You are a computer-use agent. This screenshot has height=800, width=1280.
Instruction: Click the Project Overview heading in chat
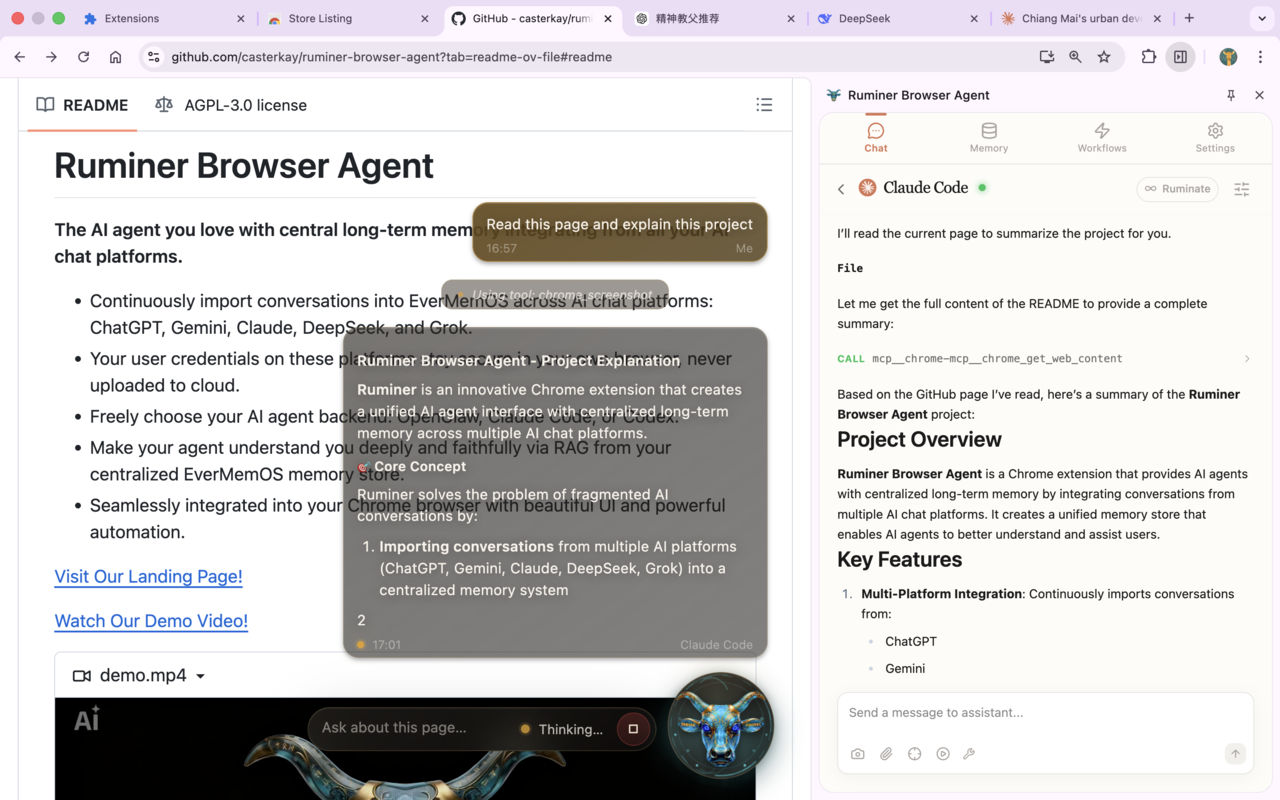click(919, 440)
